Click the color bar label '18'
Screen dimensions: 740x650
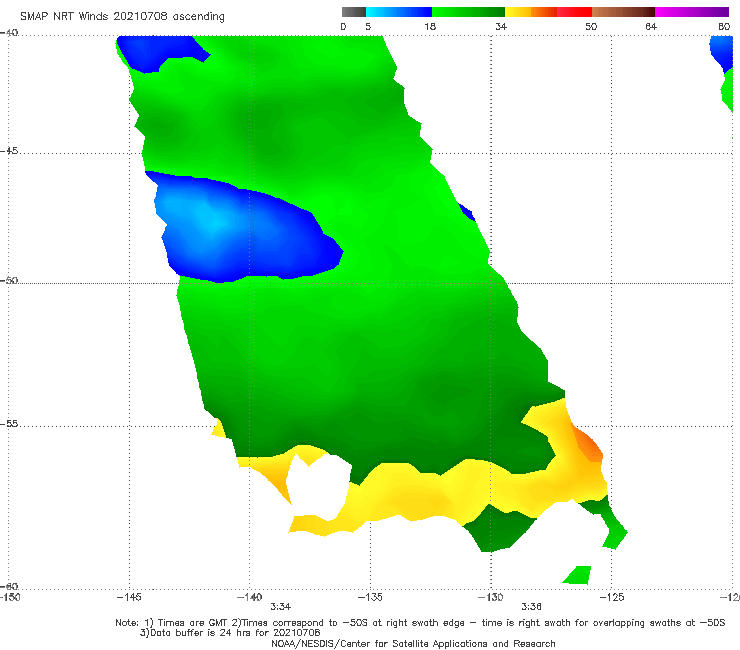430,27
